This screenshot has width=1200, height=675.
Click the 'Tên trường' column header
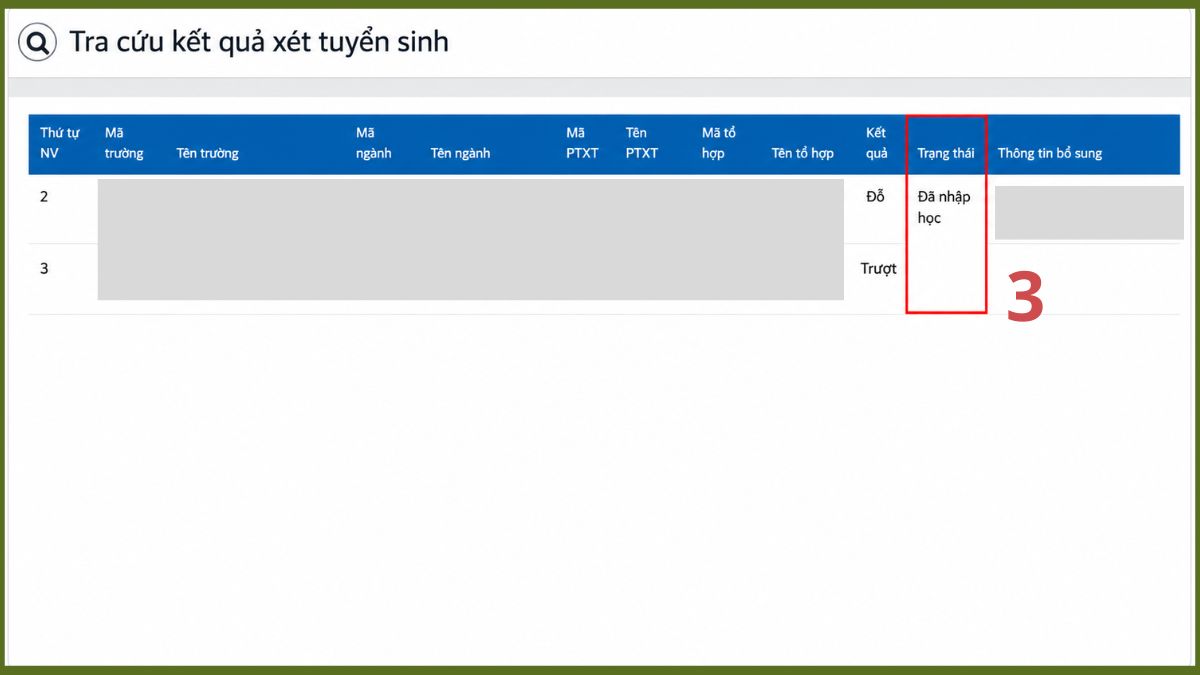(x=207, y=153)
